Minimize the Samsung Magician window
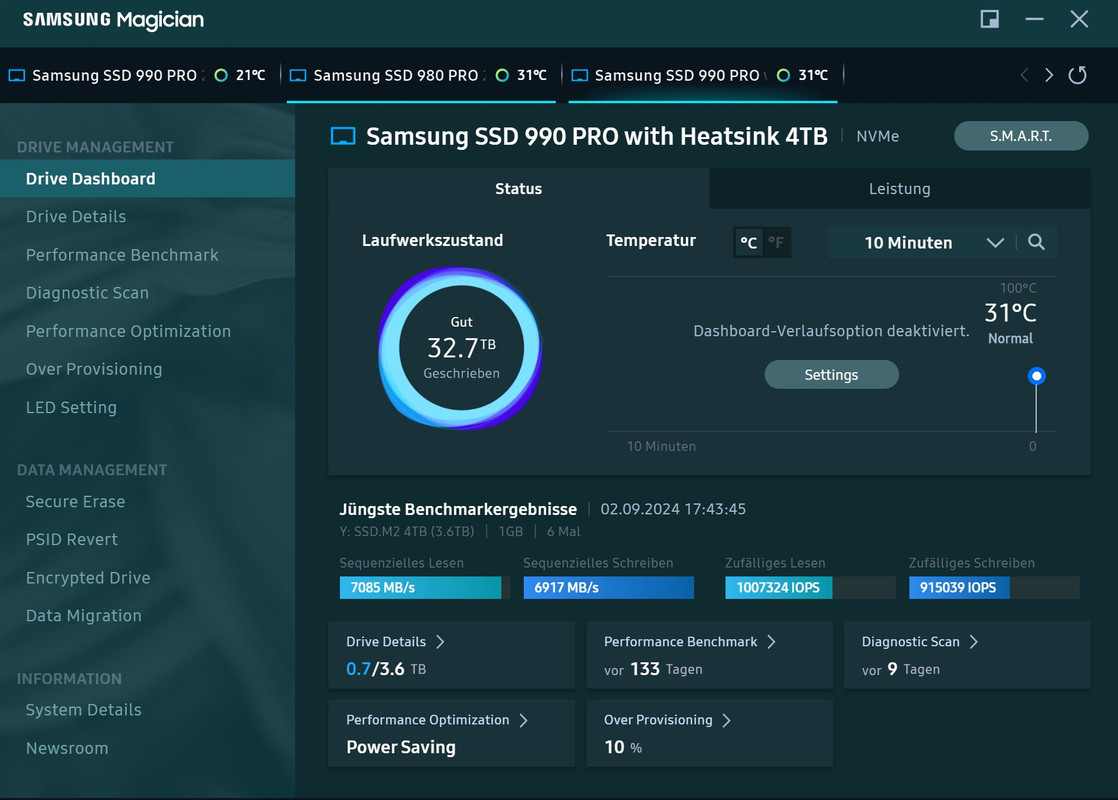Viewport: 1118px width, 800px height. pyautogui.click(x=1035, y=19)
